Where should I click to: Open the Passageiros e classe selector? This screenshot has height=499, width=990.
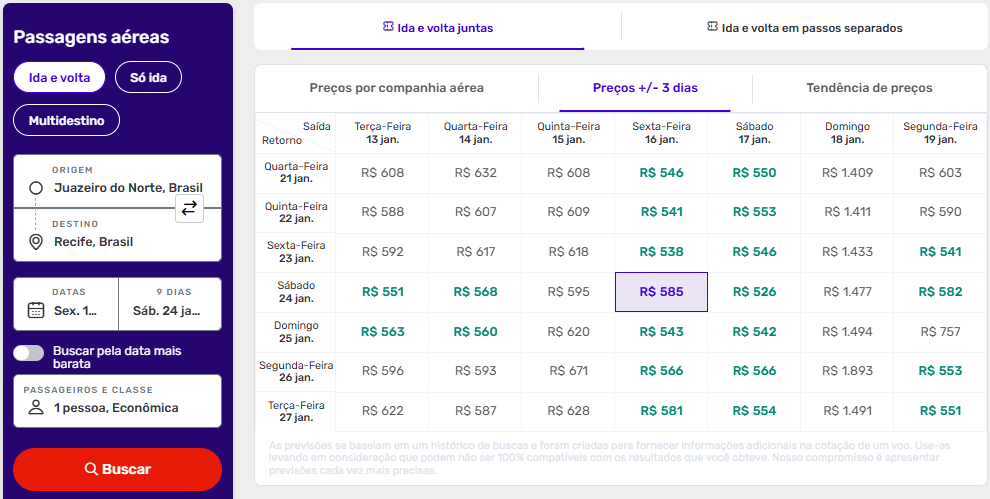(117, 400)
